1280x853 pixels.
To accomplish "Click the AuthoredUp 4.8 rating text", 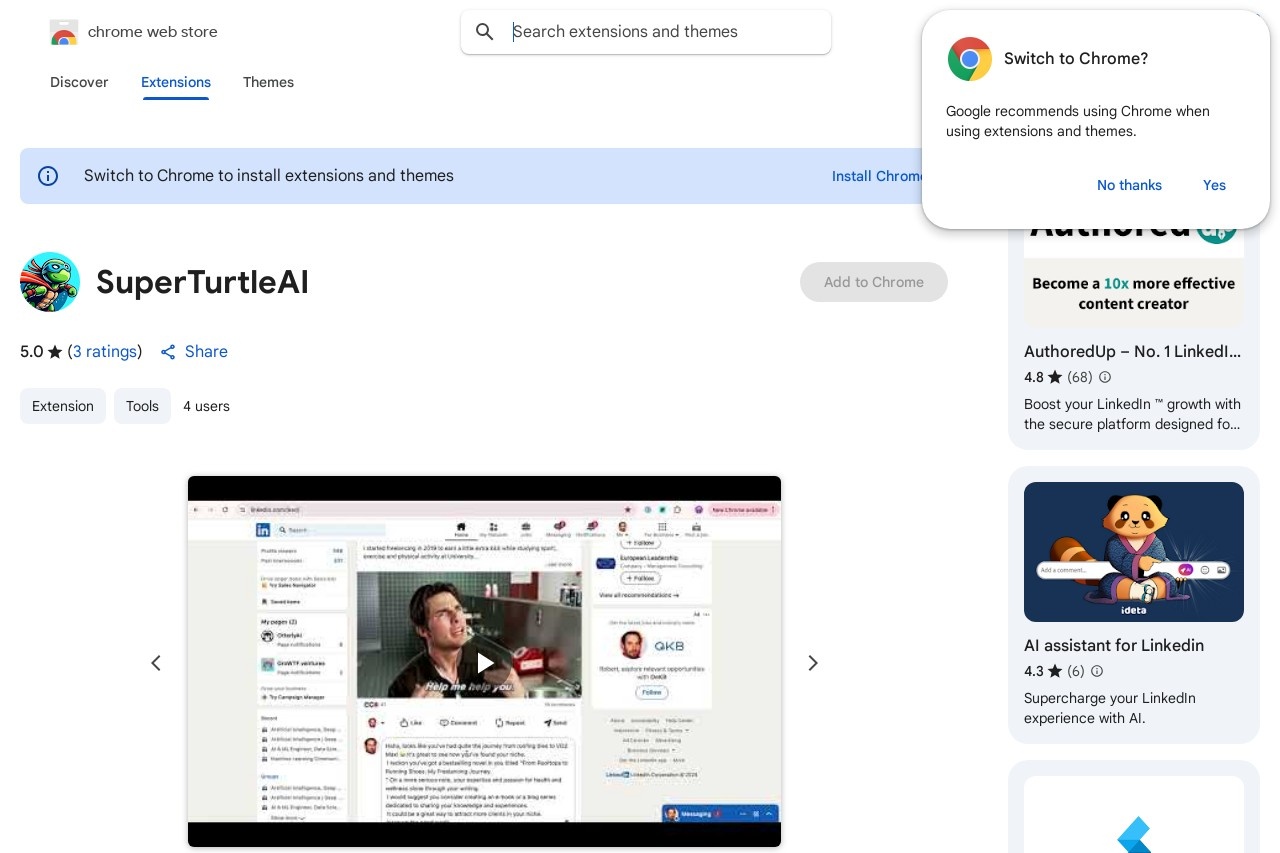I will pos(1034,377).
